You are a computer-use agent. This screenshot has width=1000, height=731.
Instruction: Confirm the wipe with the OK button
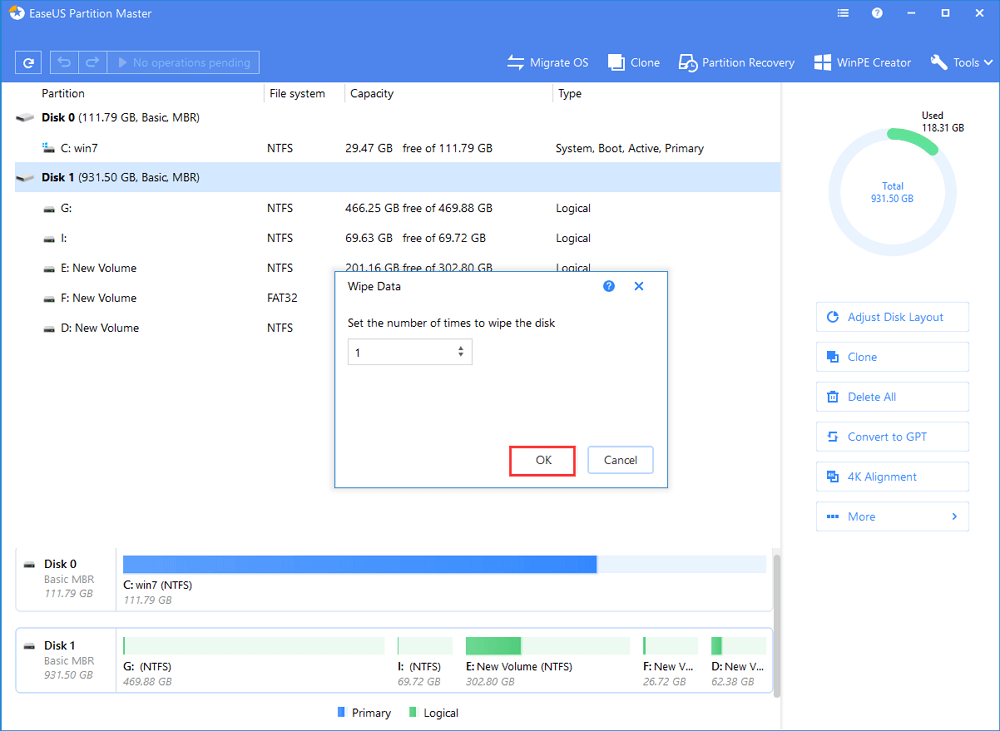[542, 460]
